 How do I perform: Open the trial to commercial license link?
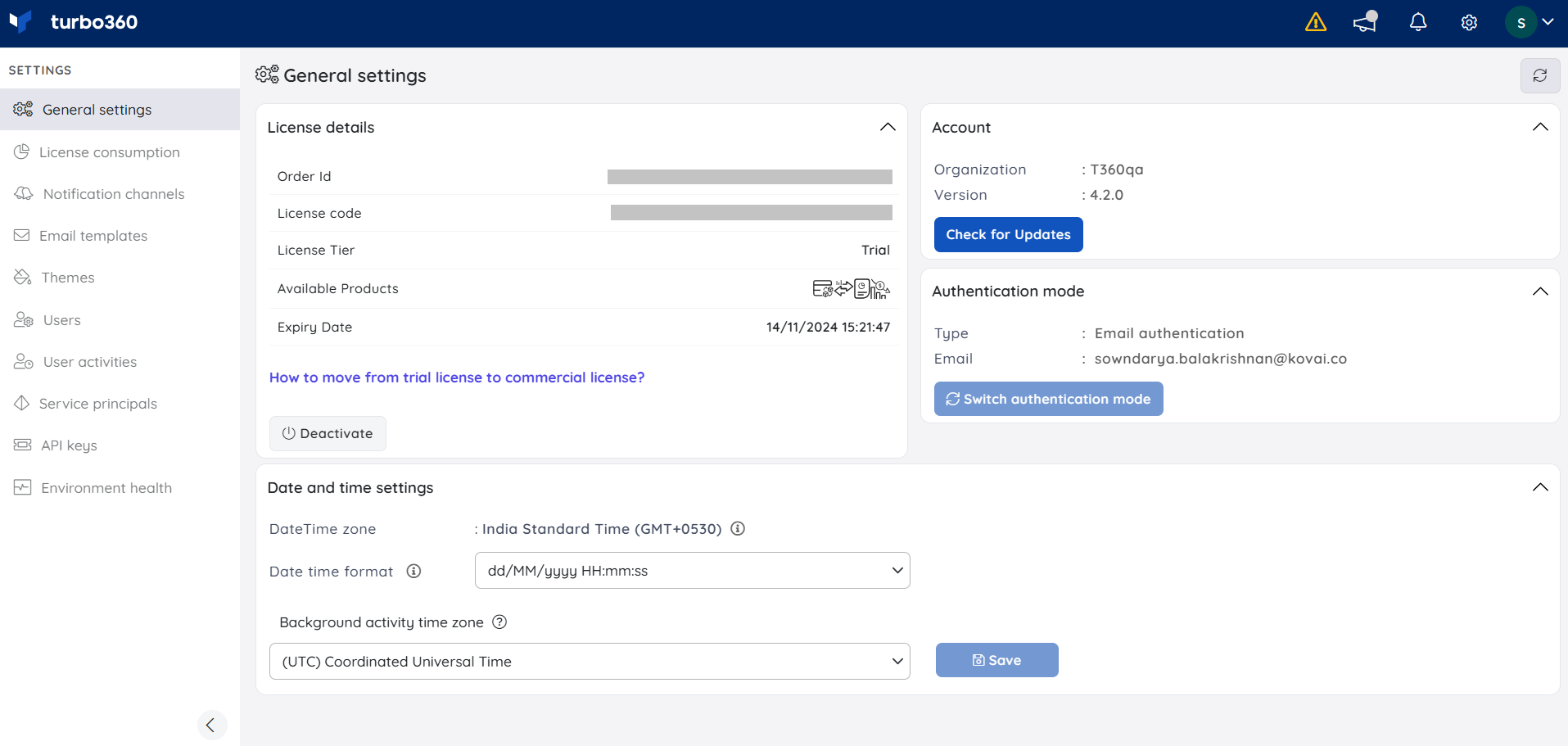tap(457, 377)
